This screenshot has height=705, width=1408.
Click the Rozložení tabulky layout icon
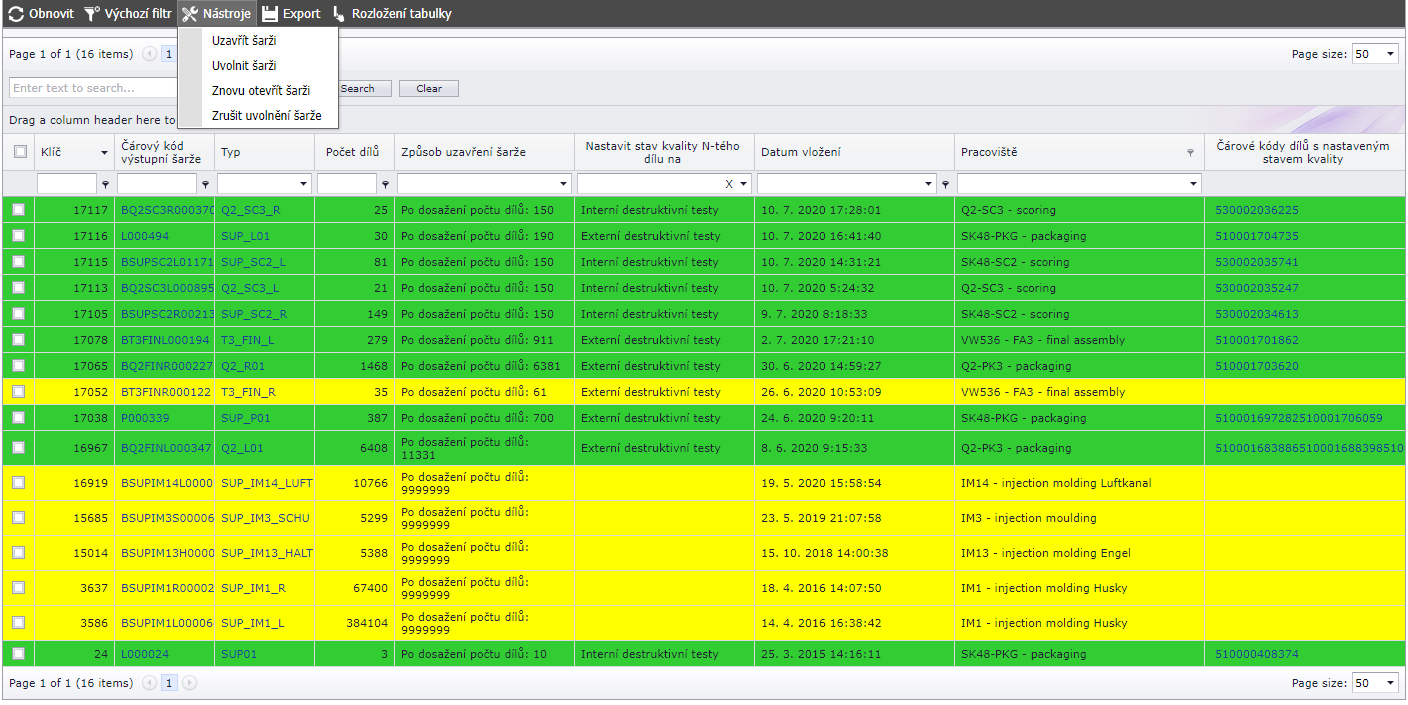(339, 14)
